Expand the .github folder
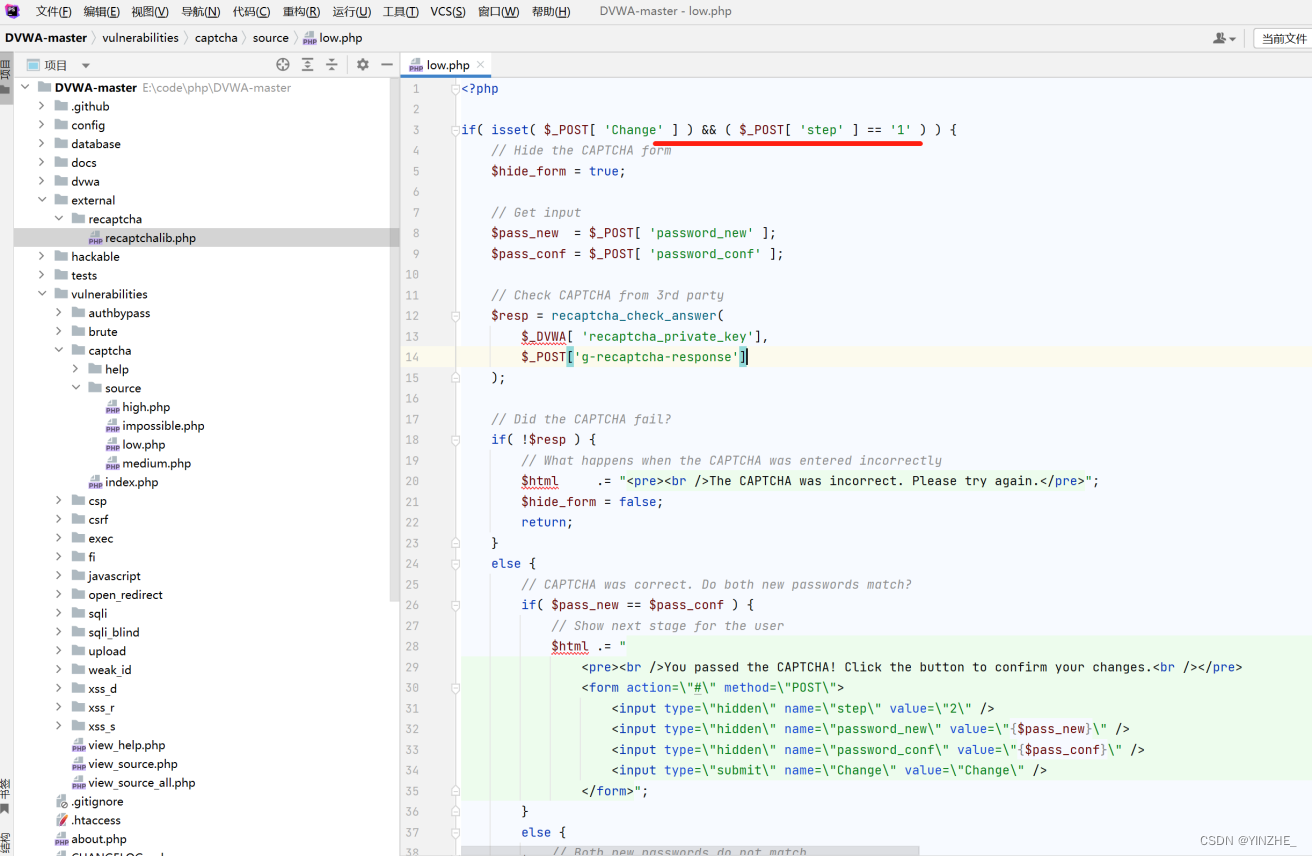This screenshot has height=856, width=1312. (42, 106)
